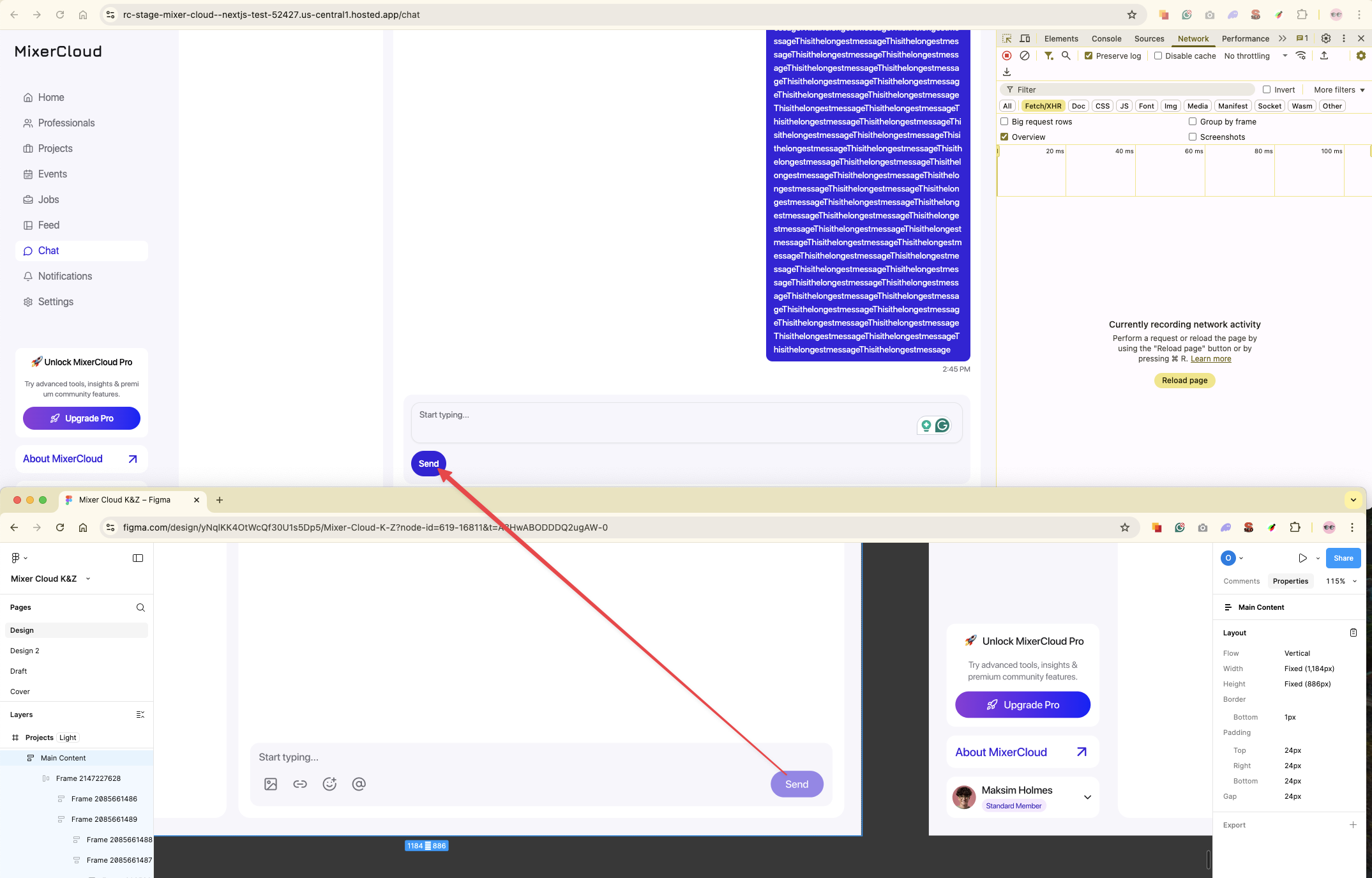Enable the Disable cache checkbox
This screenshot has height=878, width=1372.
pos(1158,56)
